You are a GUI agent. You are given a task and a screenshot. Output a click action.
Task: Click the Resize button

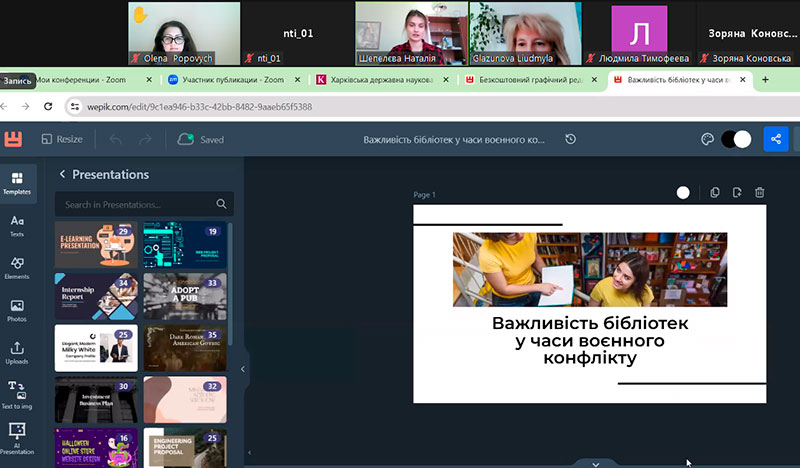click(60, 139)
